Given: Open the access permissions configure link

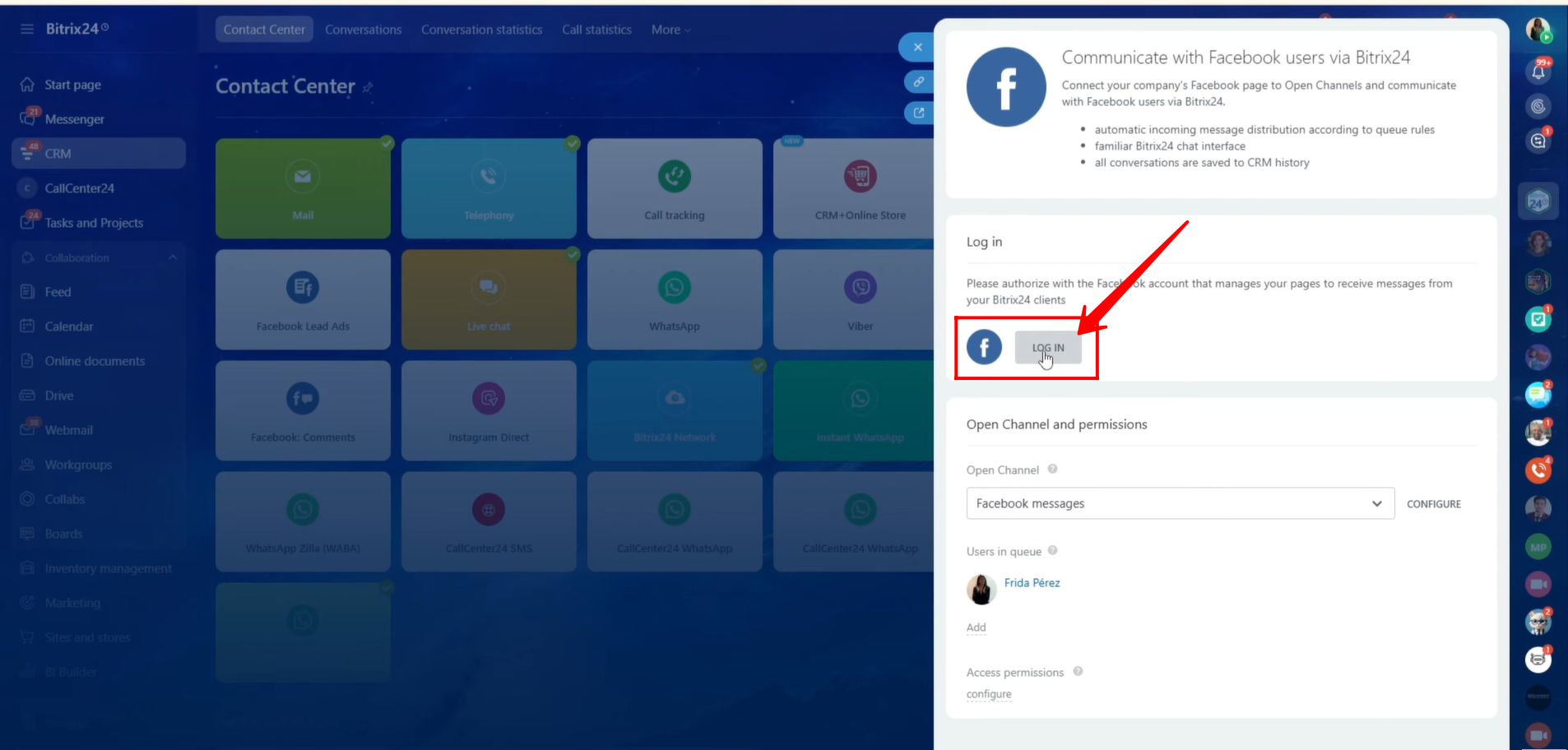Looking at the screenshot, I should pyautogui.click(x=989, y=694).
